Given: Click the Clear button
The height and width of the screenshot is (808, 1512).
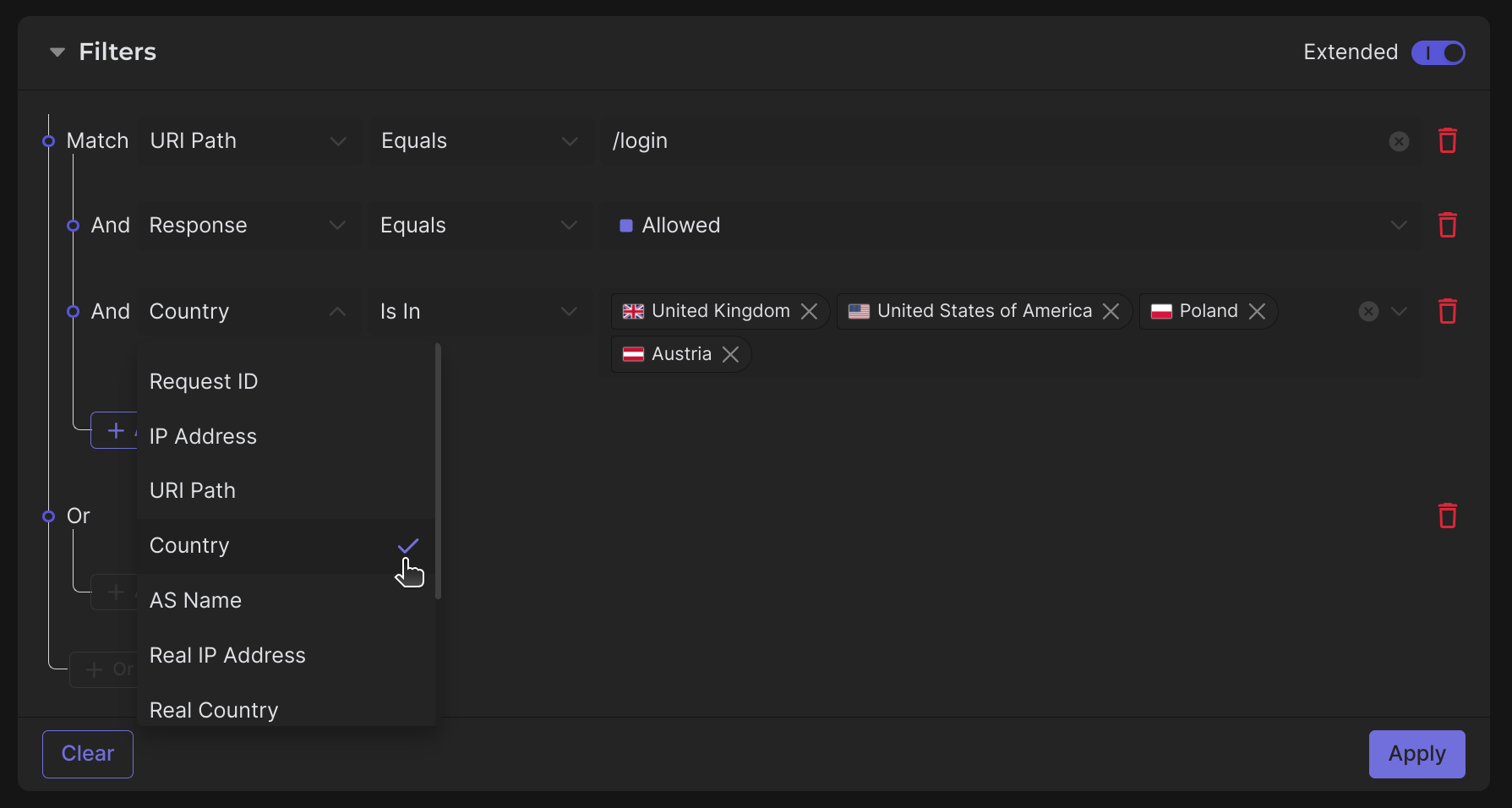Looking at the screenshot, I should [x=88, y=753].
